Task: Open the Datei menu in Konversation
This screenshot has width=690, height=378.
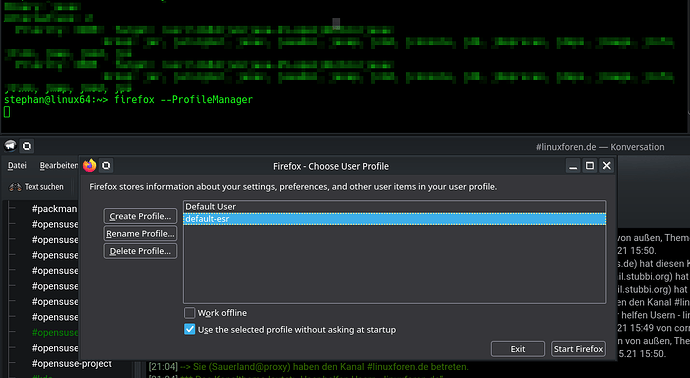Action: [17, 165]
